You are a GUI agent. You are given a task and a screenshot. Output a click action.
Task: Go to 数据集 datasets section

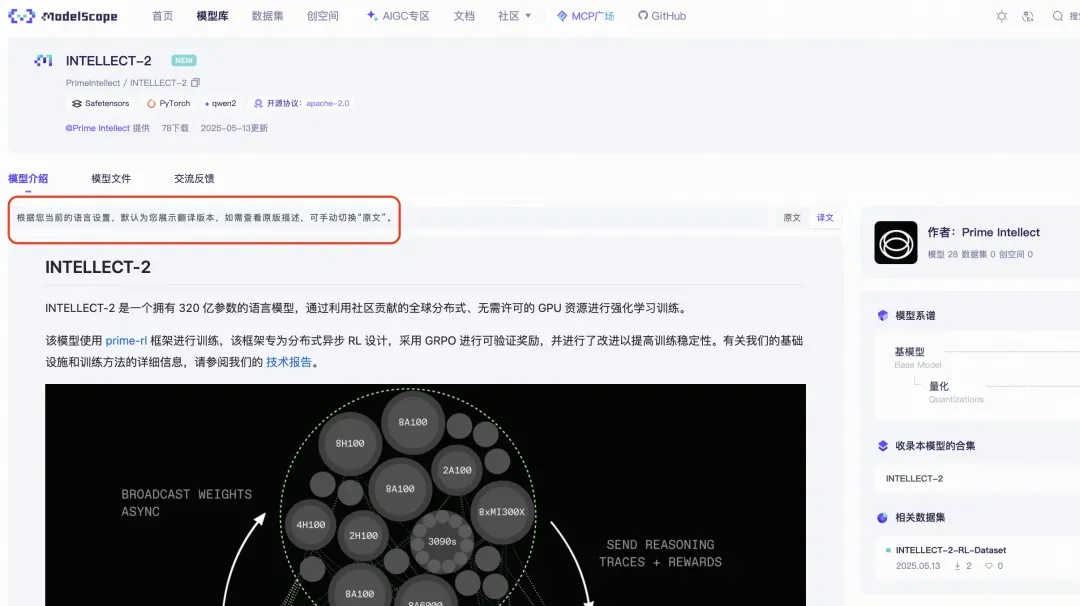(x=267, y=16)
